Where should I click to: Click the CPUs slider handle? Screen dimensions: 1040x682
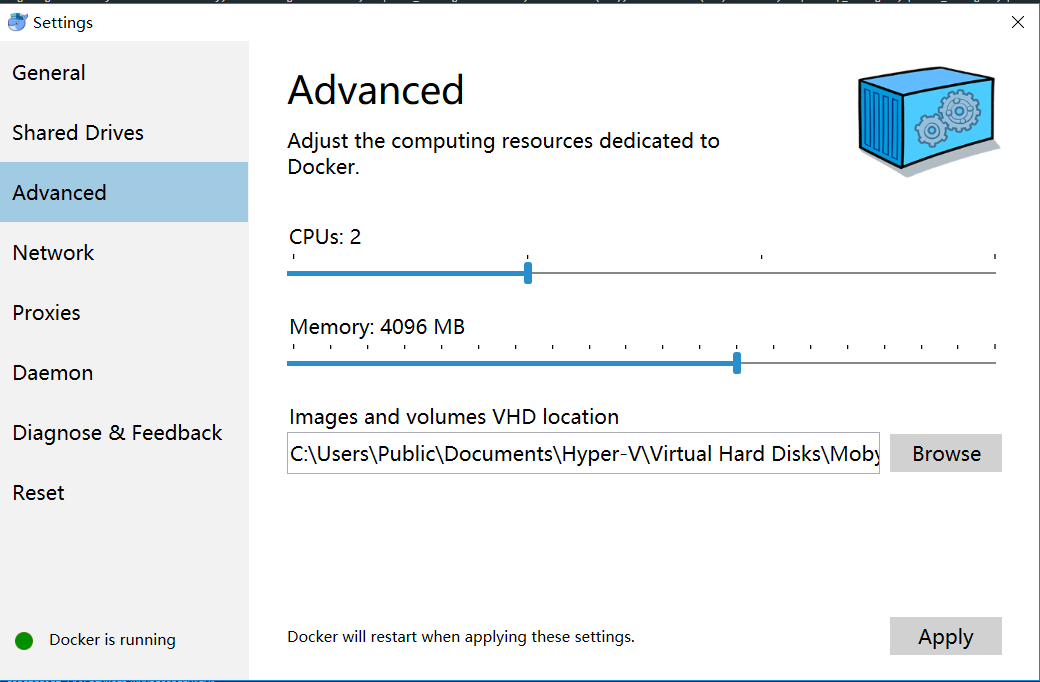(528, 273)
